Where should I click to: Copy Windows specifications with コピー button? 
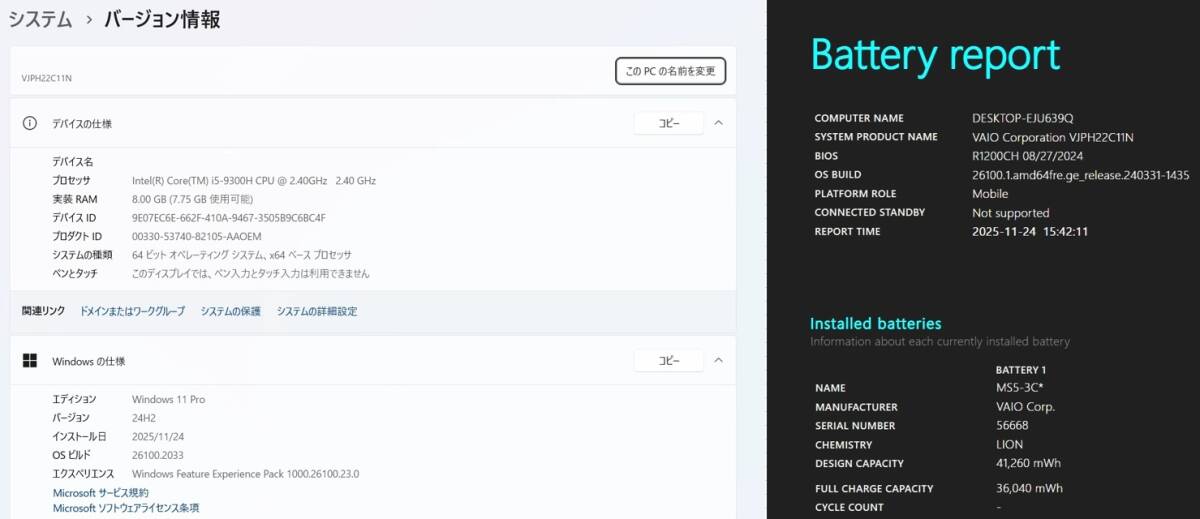tap(669, 361)
